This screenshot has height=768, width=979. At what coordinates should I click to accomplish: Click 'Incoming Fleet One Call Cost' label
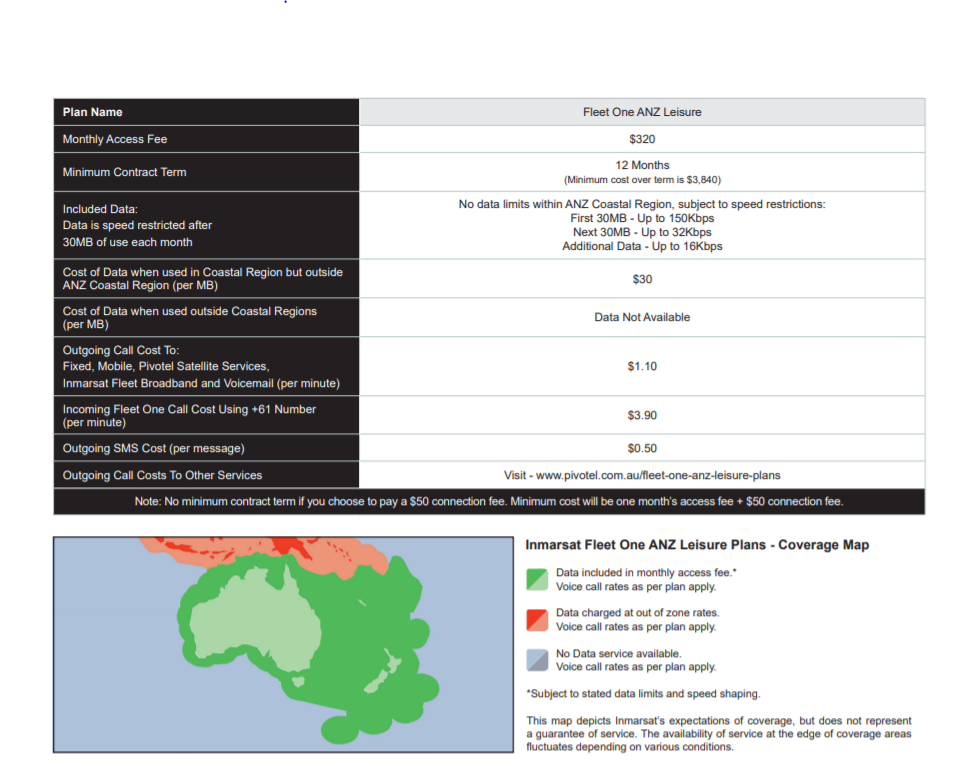pyautogui.click(x=189, y=416)
